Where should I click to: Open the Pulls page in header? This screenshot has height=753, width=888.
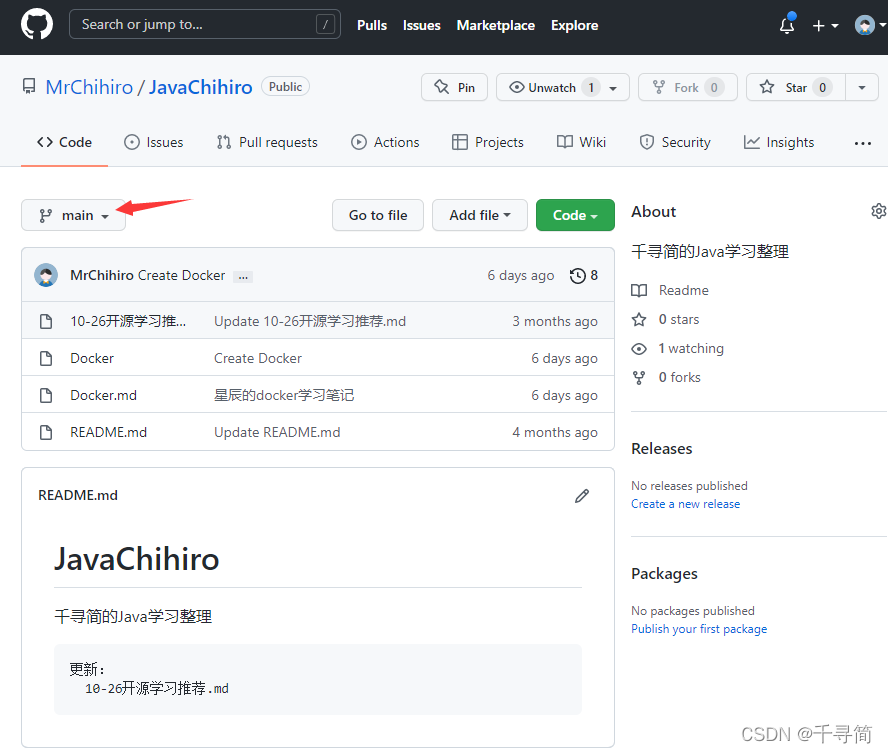(x=372, y=25)
